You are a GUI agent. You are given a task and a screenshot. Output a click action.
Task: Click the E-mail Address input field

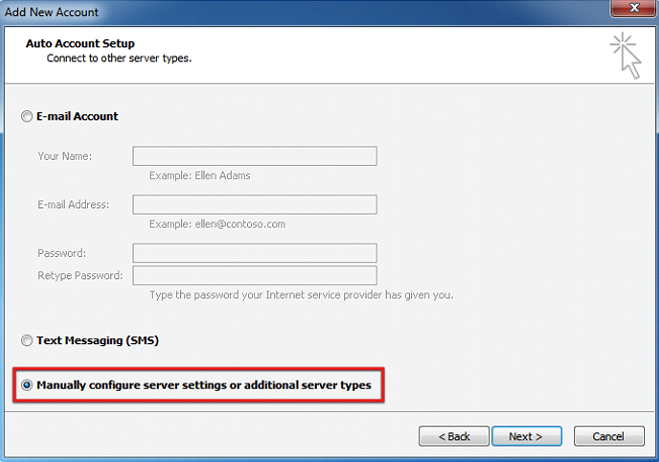[255, 204]
